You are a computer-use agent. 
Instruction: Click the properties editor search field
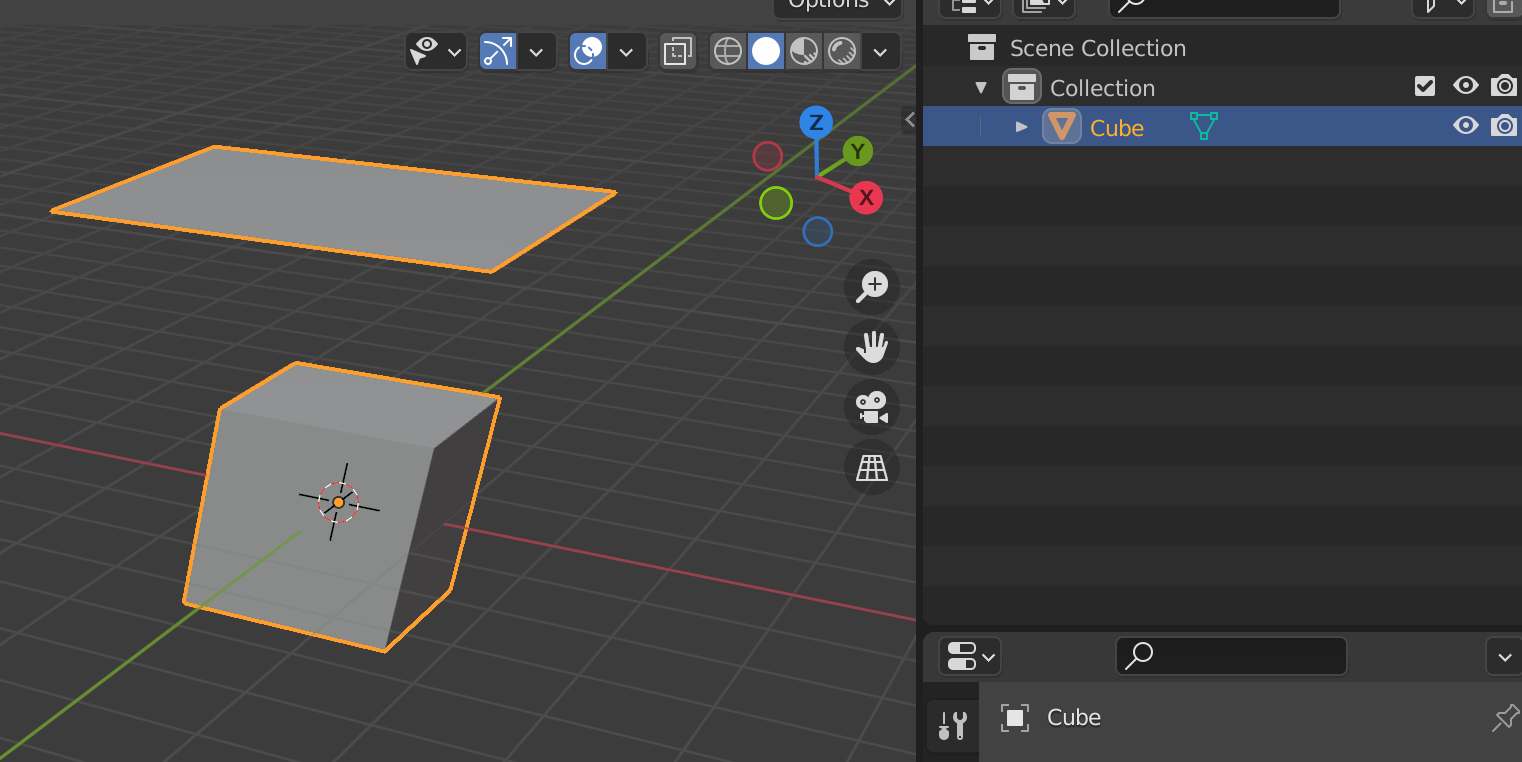coord(1231,656)
